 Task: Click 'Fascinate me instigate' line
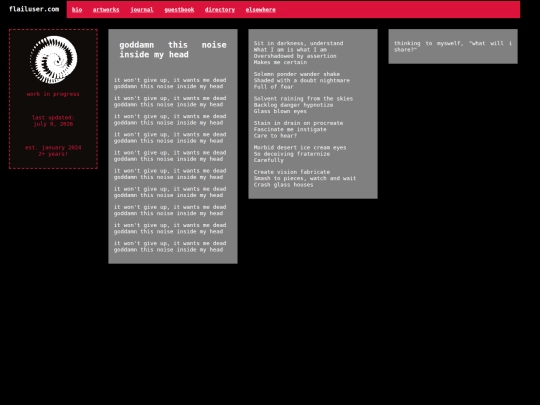tap(290, 129)
